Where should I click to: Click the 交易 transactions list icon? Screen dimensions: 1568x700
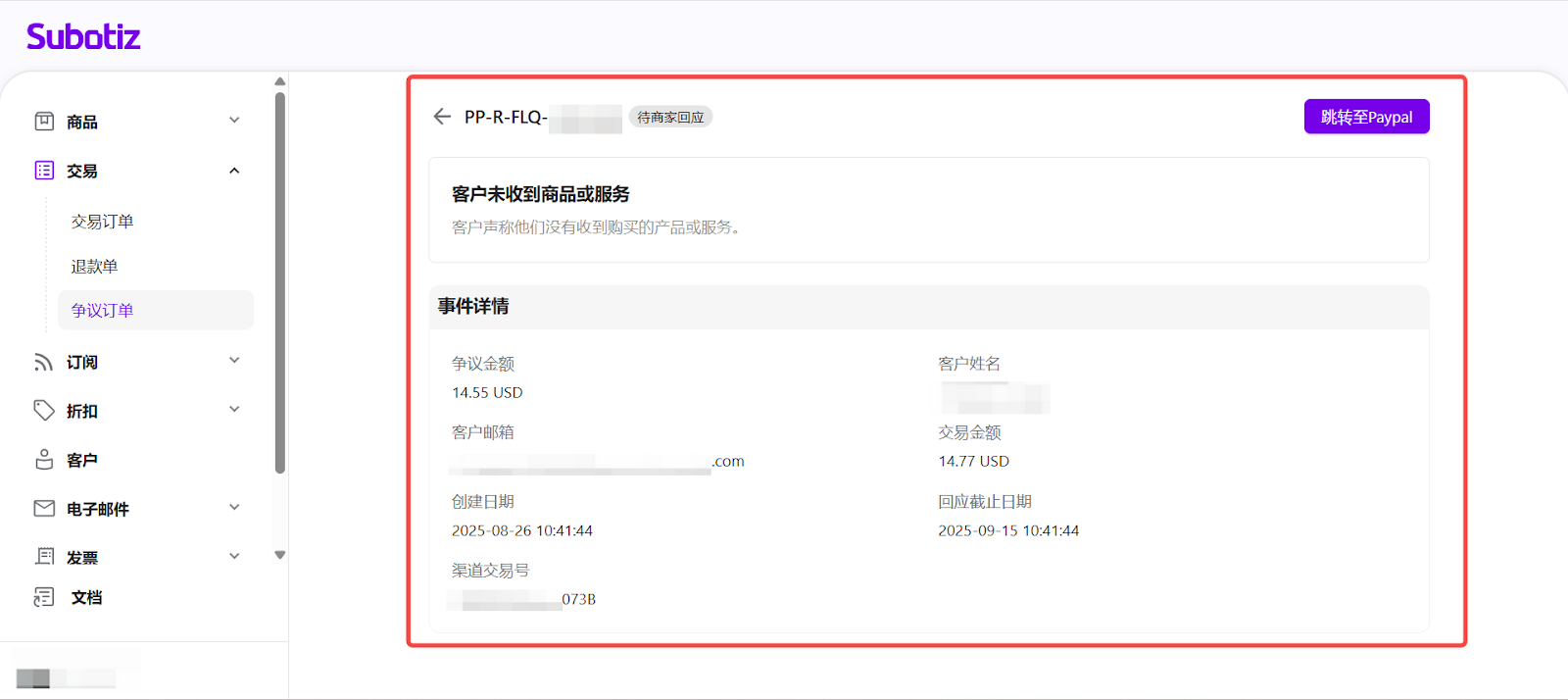(44, 171)
